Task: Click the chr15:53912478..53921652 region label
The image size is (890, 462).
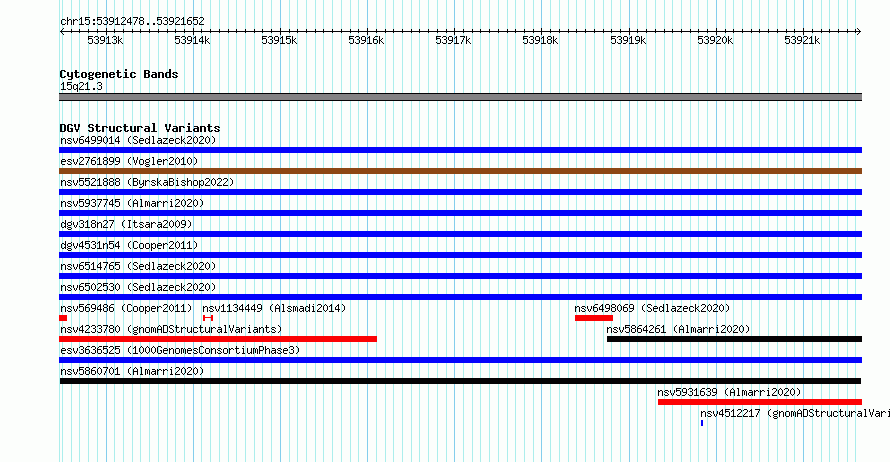Action: tap(132, 22)
